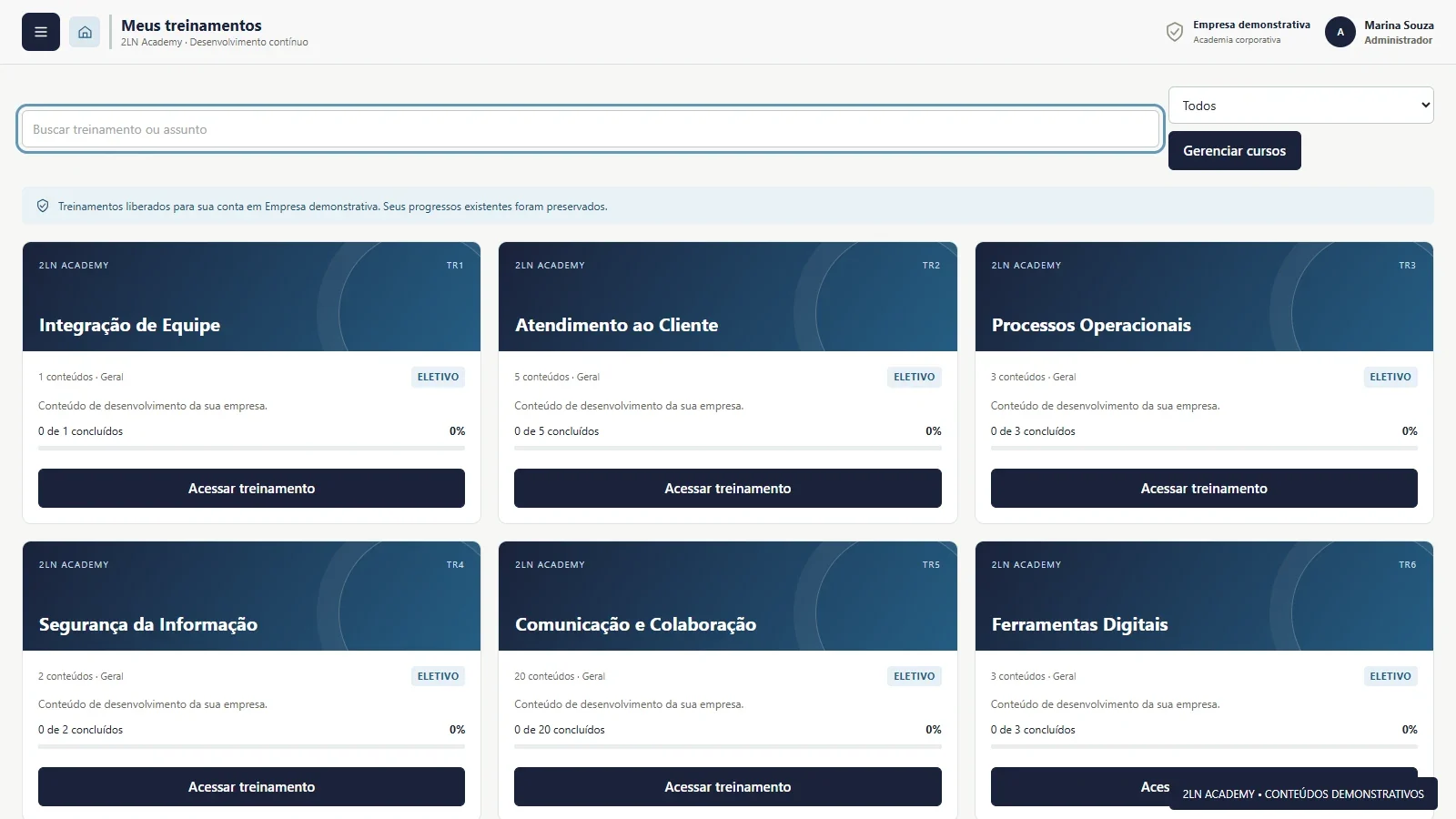Open the hamburger menu button
Image resolution: width=1456 pixels, height=819 pixels.
41,32
